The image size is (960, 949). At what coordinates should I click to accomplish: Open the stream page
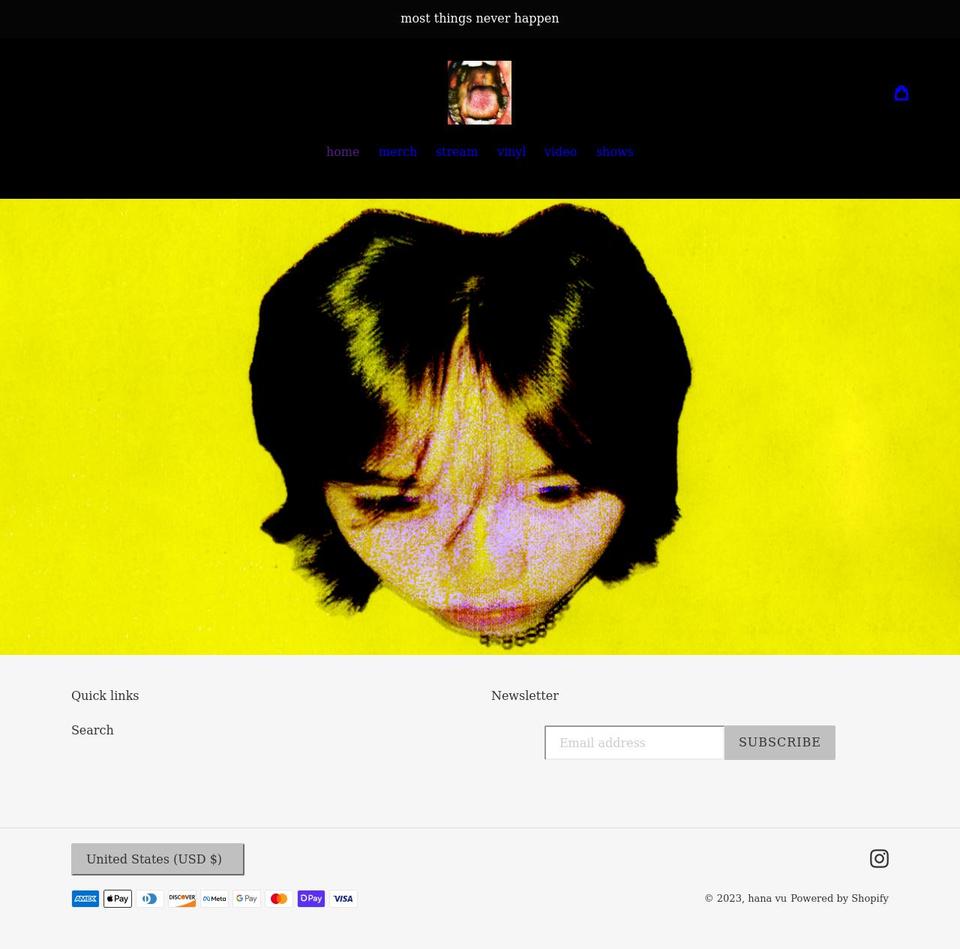pyautogui.click(x=456, y=151)
